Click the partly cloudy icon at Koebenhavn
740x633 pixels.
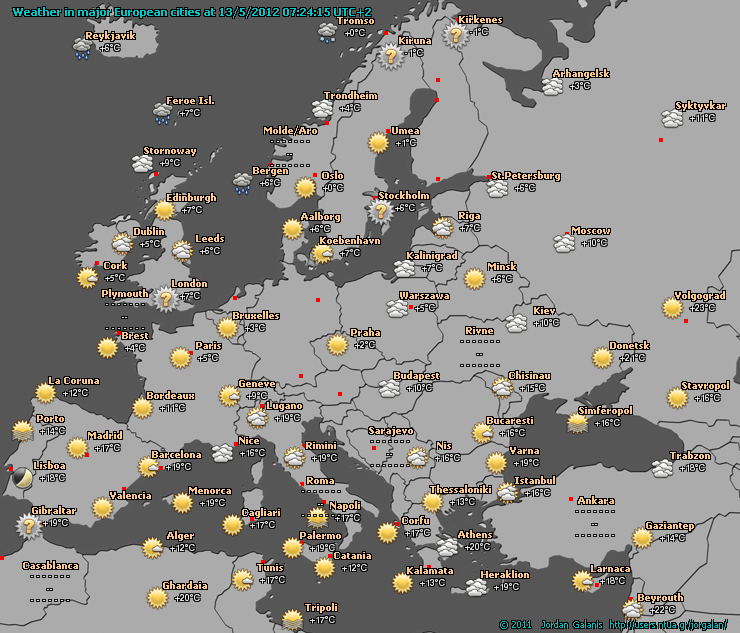click(323, 253)
